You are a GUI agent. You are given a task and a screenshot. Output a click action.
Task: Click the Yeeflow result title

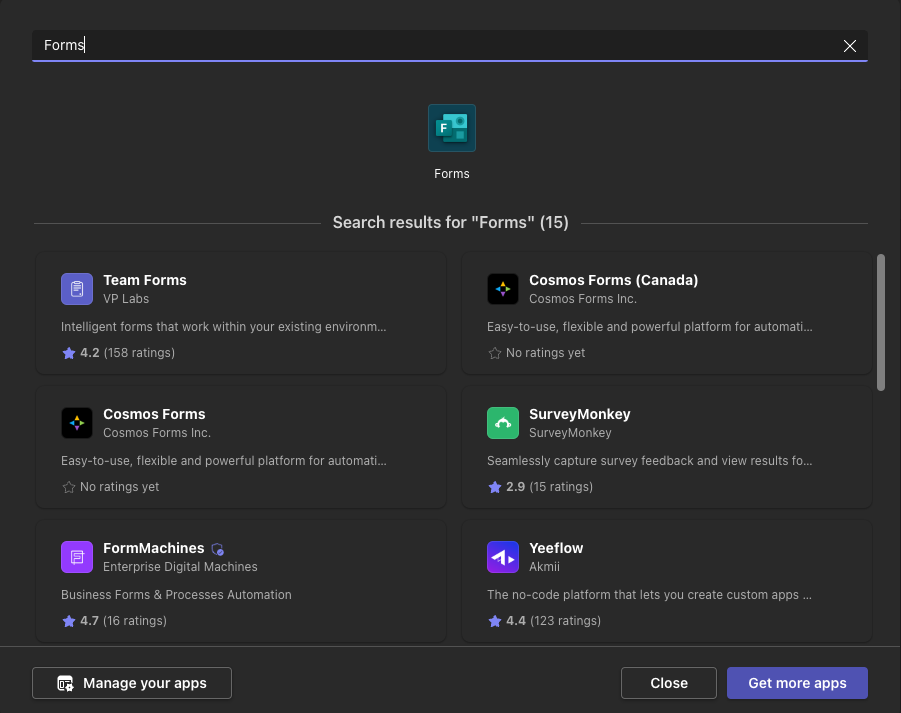tap(556, 548)
